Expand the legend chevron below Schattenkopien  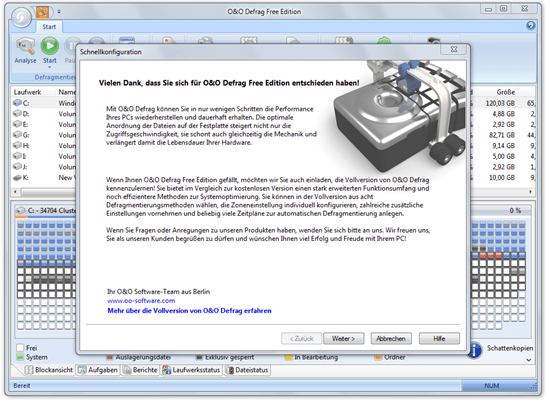529,360
